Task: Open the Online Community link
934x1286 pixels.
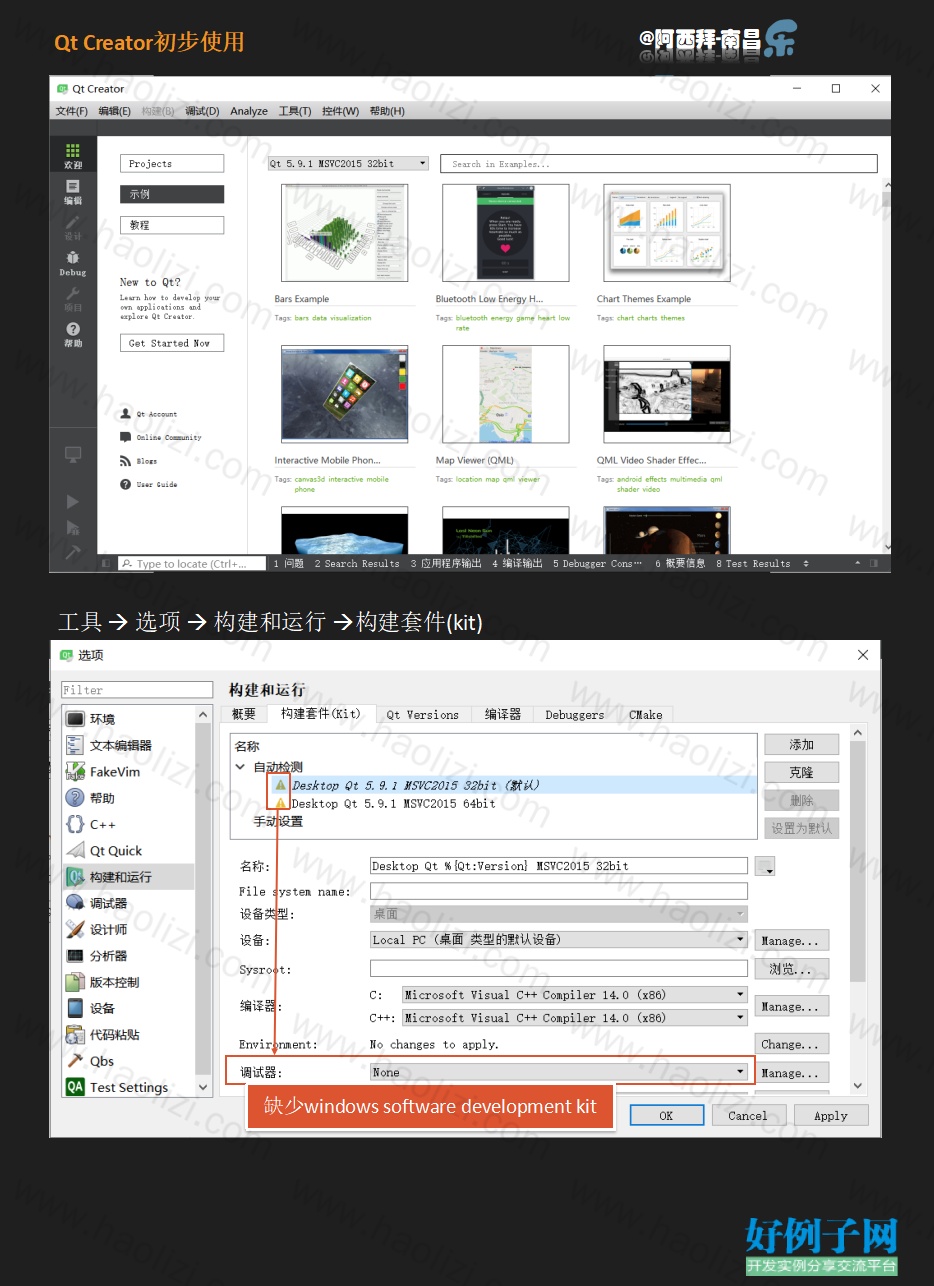Action: [x=169, y=437]
